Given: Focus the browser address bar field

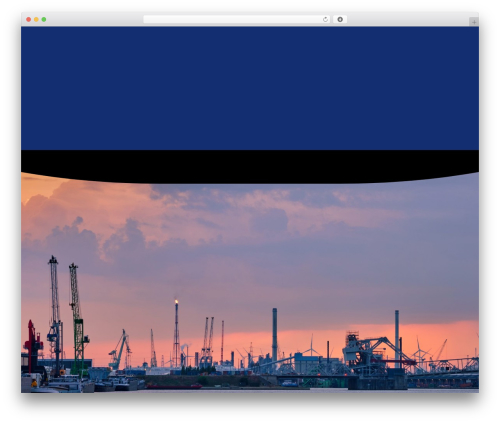Looking at the screenshot, I should (x=237, y=20).
